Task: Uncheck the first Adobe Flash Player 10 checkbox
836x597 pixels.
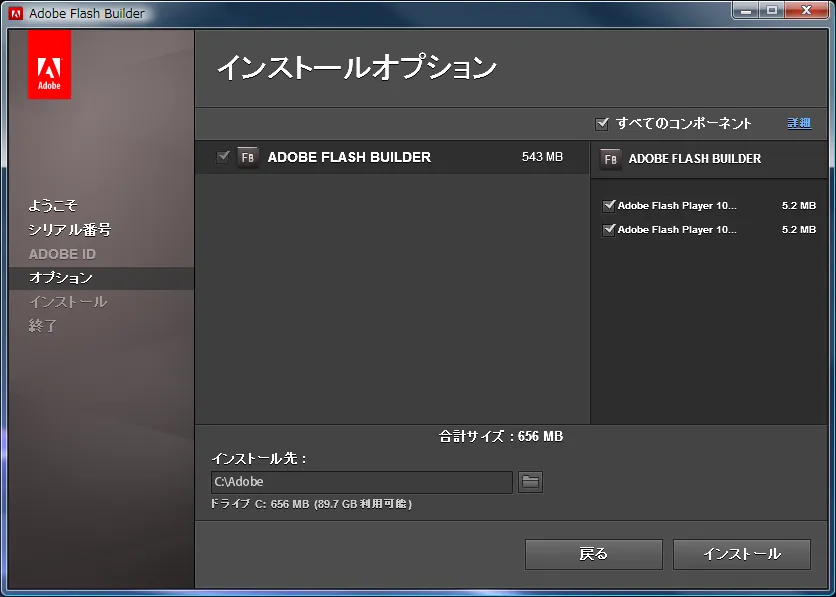Action: tap(608, 206)
